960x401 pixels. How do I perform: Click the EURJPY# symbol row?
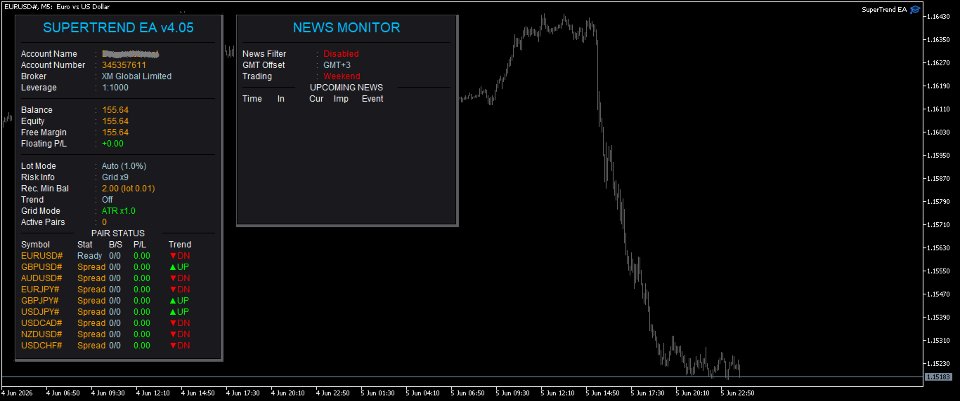pyautogui.click(x=106, y=289)
